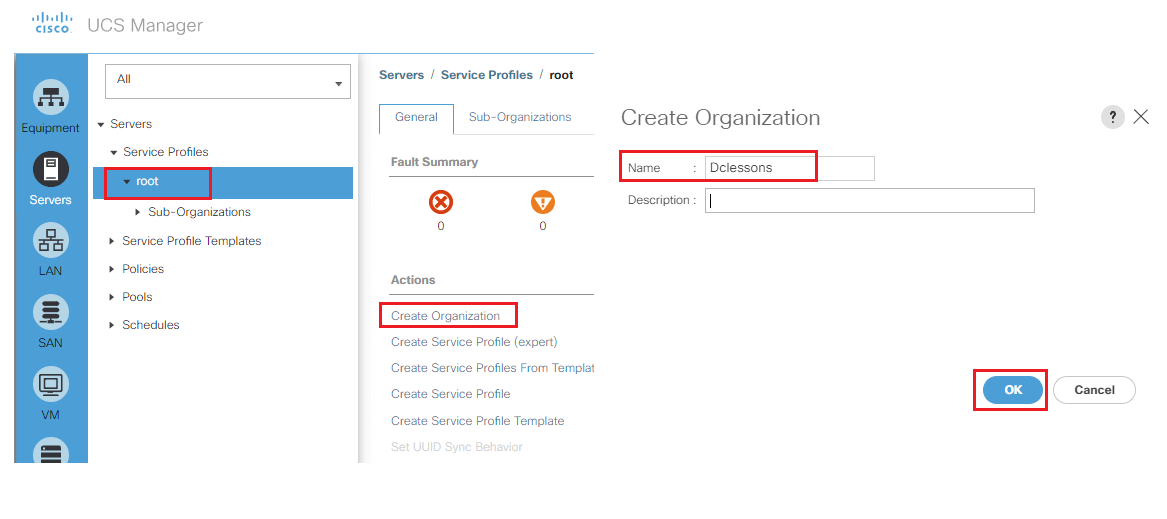
Task: Click the Cancel button in dialog
Action: pos(1094,390)
